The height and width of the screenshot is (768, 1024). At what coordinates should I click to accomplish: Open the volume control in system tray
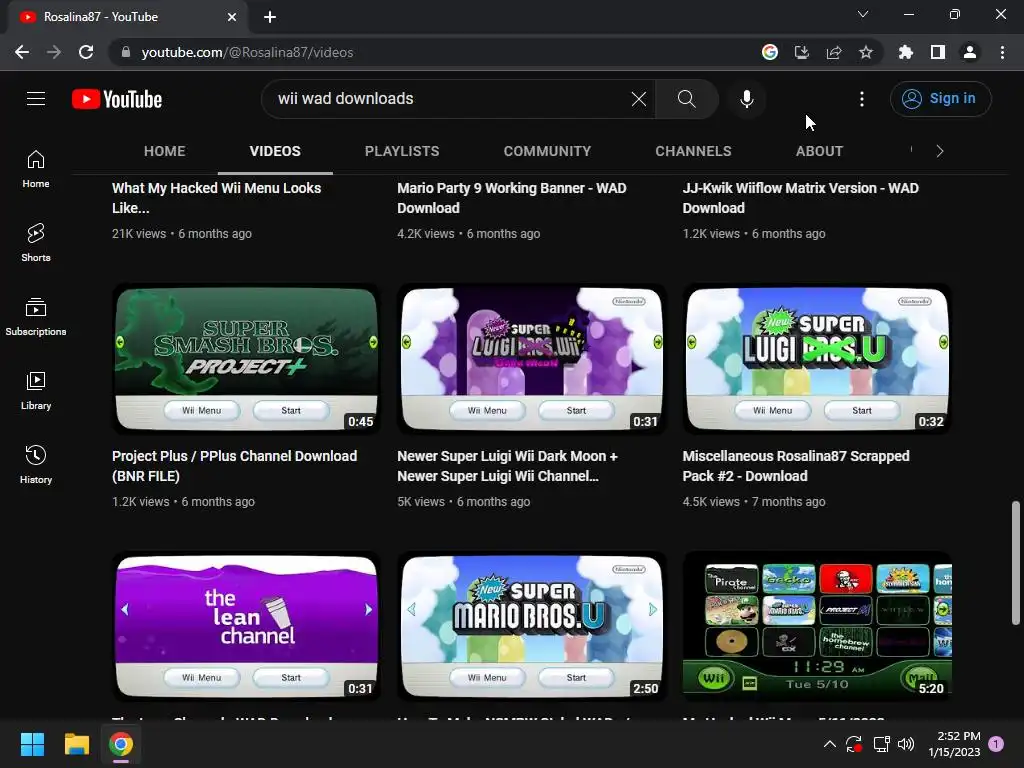pyautogui.click(x=906, y=744)
